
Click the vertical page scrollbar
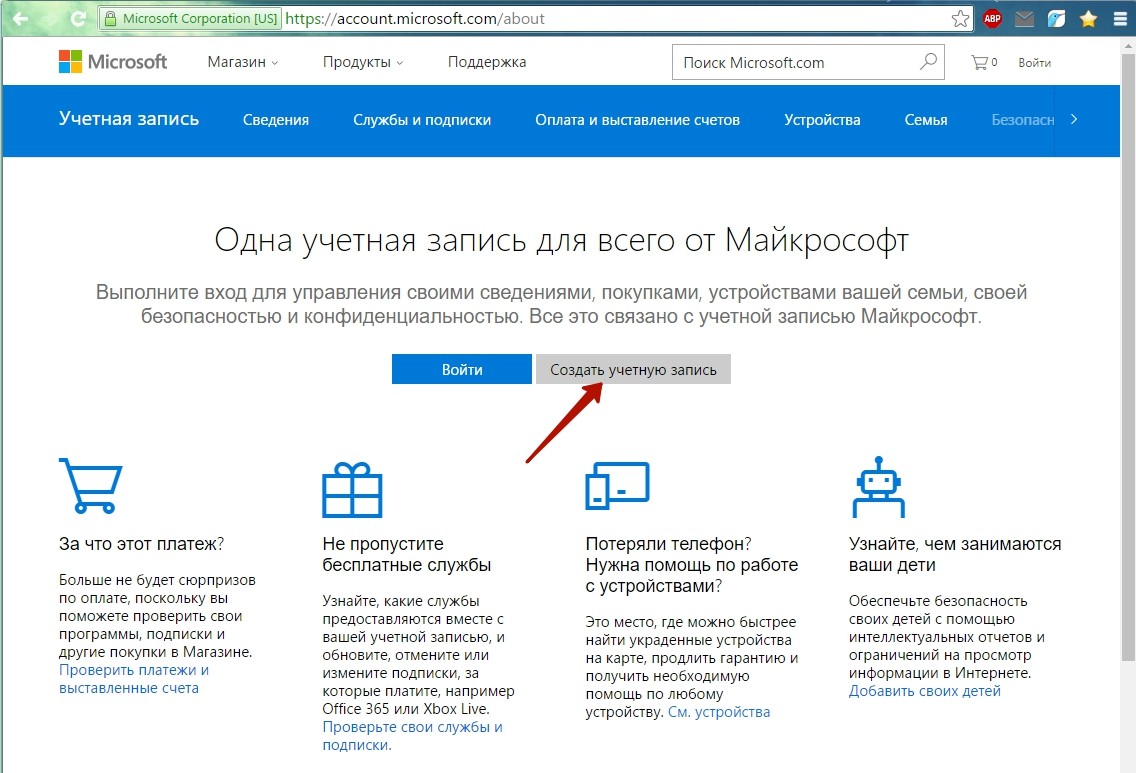[1128, 355]
